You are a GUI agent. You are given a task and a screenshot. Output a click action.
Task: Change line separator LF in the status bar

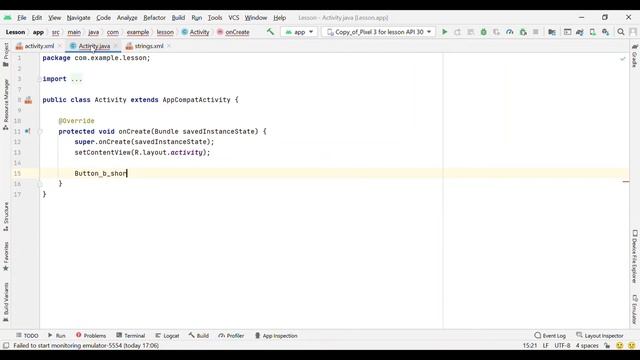[x=545, y=345]
